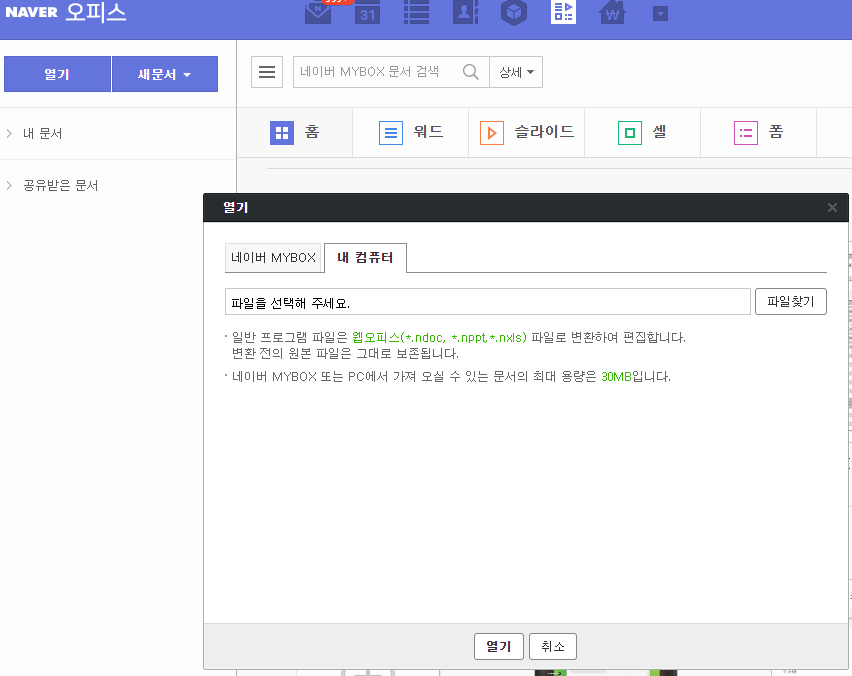Click the 파일을 선택해 주세요 file path field
Image resolution: width=852 pixels, height=676 pixels.
[x=487, y=302]
